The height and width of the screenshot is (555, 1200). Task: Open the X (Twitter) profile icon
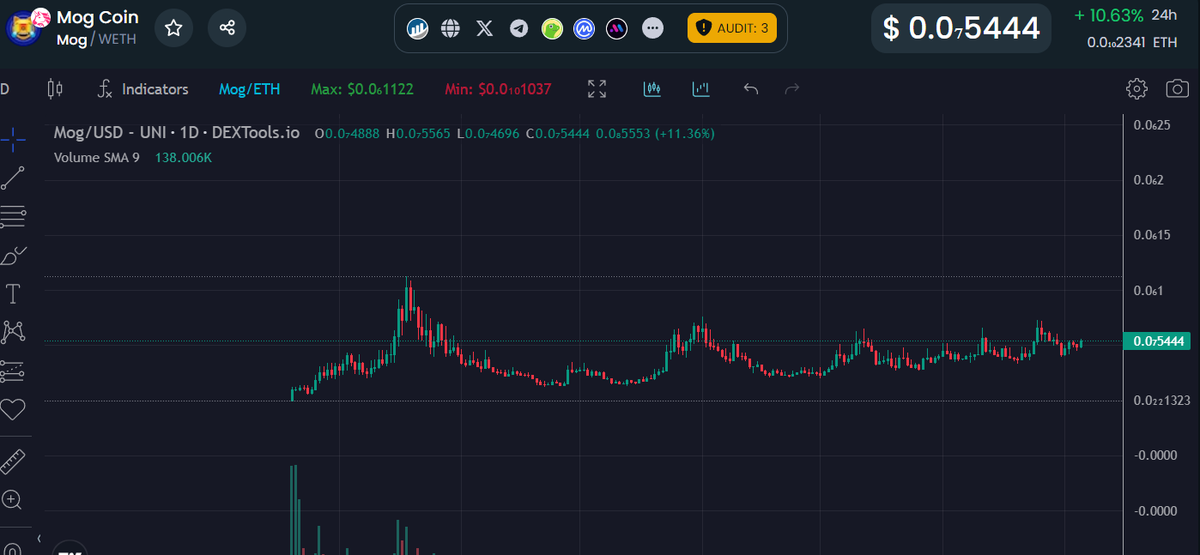[x=485, y=28]
